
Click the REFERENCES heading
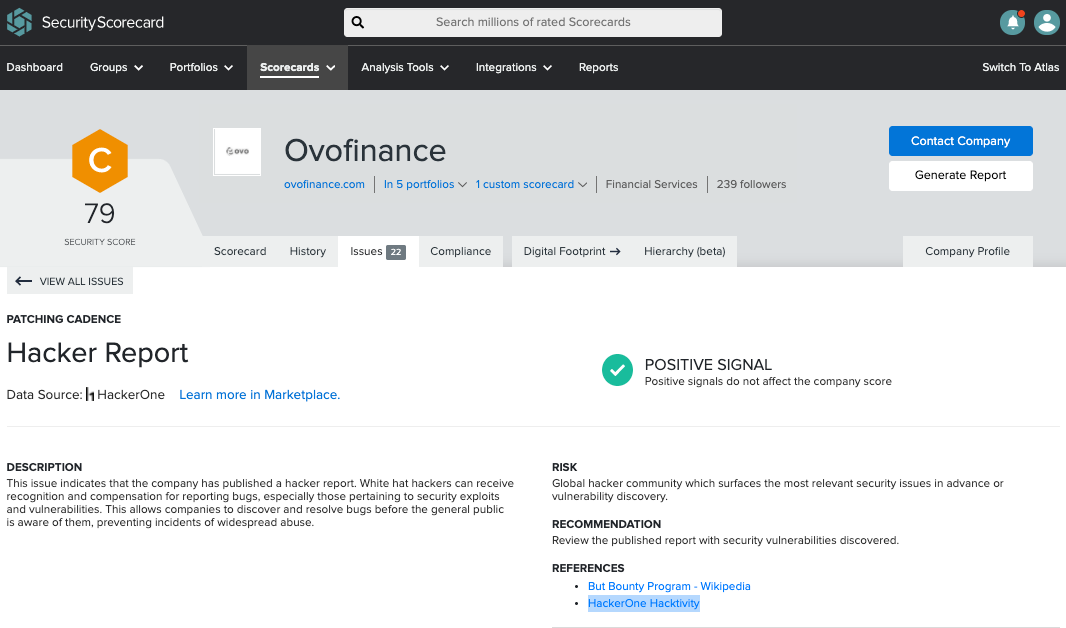point(588,568)
